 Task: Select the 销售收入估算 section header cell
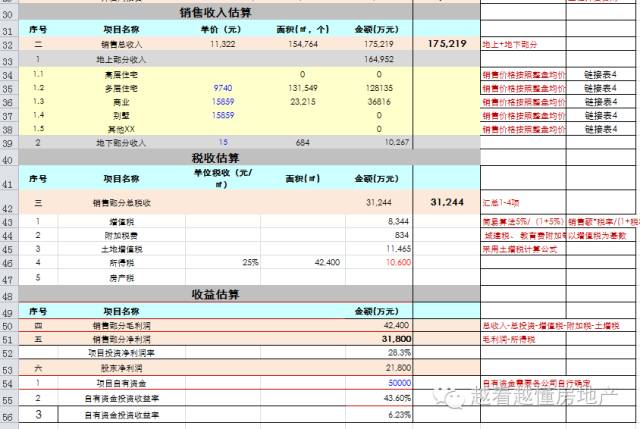(x=216, y=13)
